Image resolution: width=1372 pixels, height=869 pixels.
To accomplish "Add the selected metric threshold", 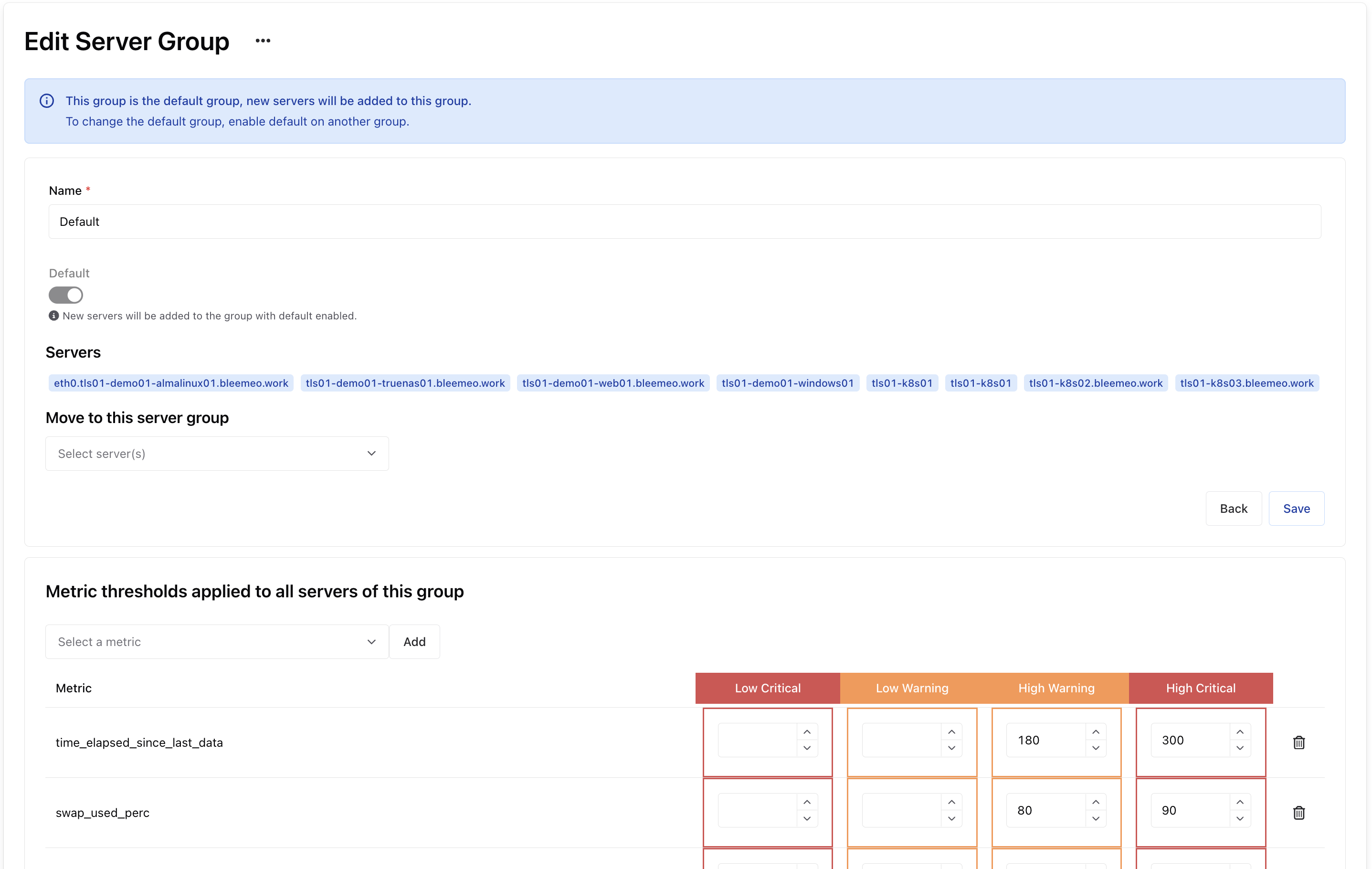I will [x=414, y=642].
